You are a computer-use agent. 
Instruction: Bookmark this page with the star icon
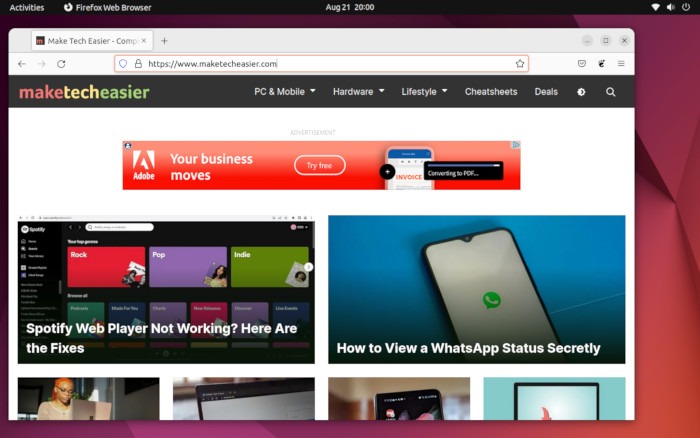(x=520, y=64)
